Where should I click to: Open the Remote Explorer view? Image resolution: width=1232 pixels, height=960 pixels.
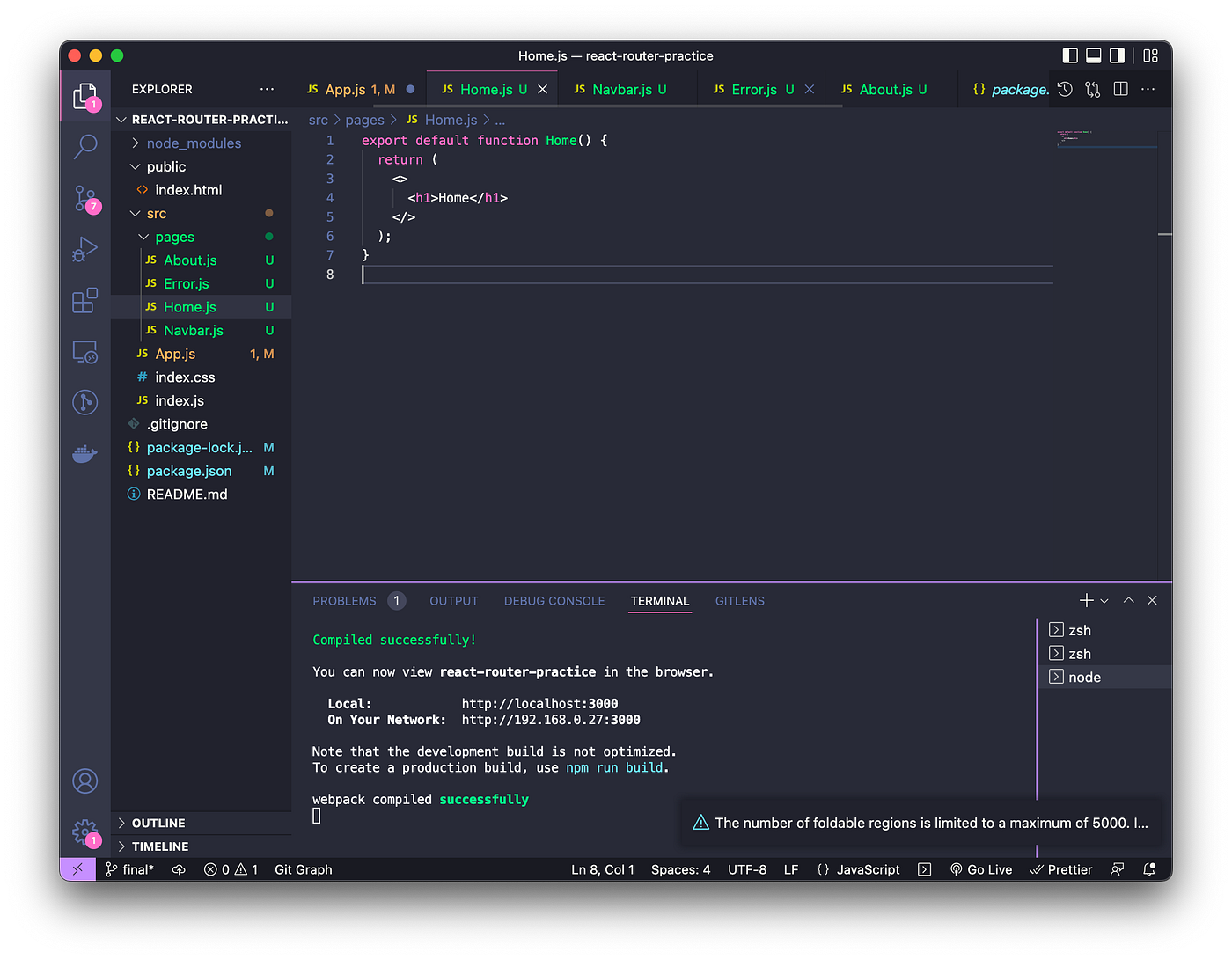point(84,351)
